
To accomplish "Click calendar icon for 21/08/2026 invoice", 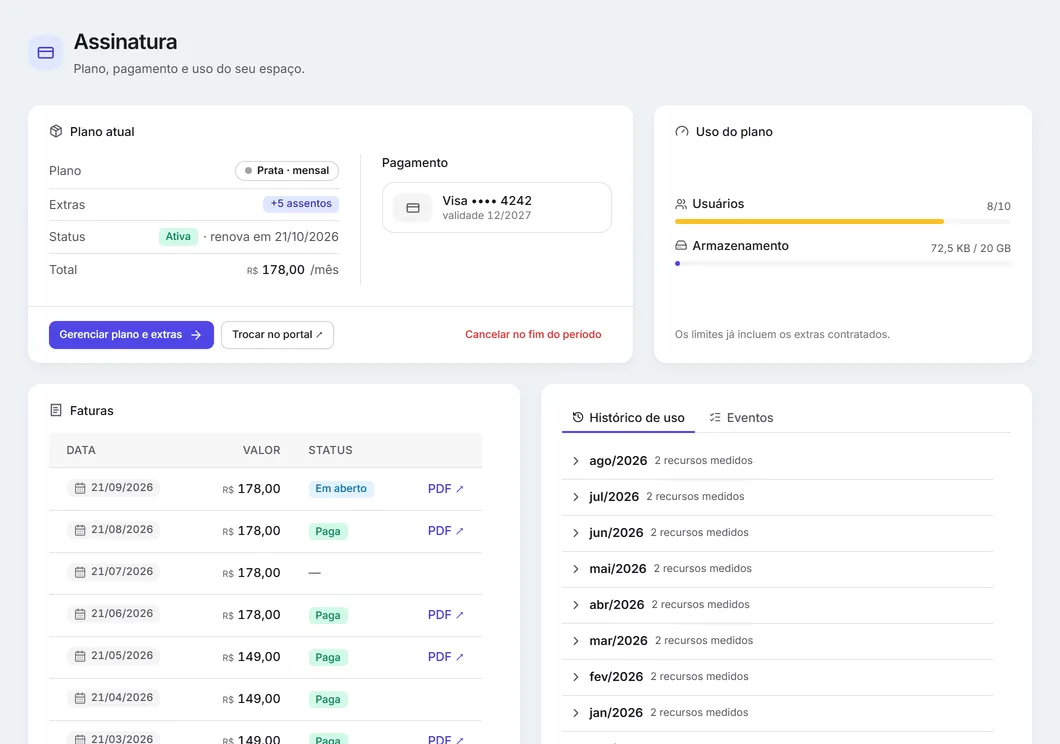I will coord(80,530).
